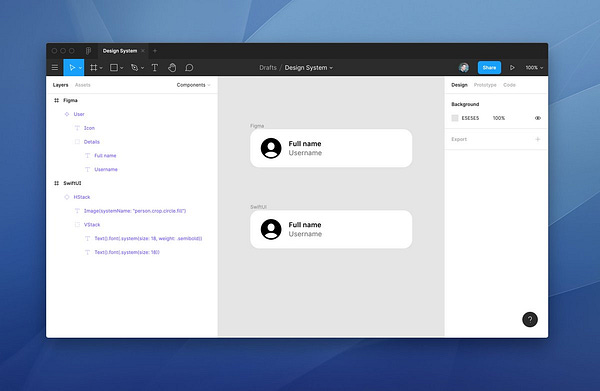This screenshot has height=391, width=600.
Task: Click the E5E5E5 background color swatch
Action: click(x=455, y=118)
